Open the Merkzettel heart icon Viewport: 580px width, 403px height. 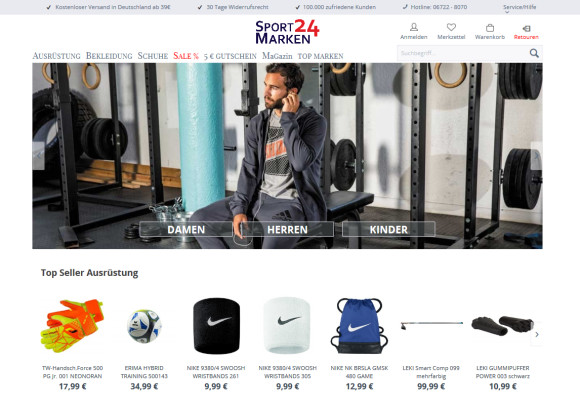pos(451,27)
